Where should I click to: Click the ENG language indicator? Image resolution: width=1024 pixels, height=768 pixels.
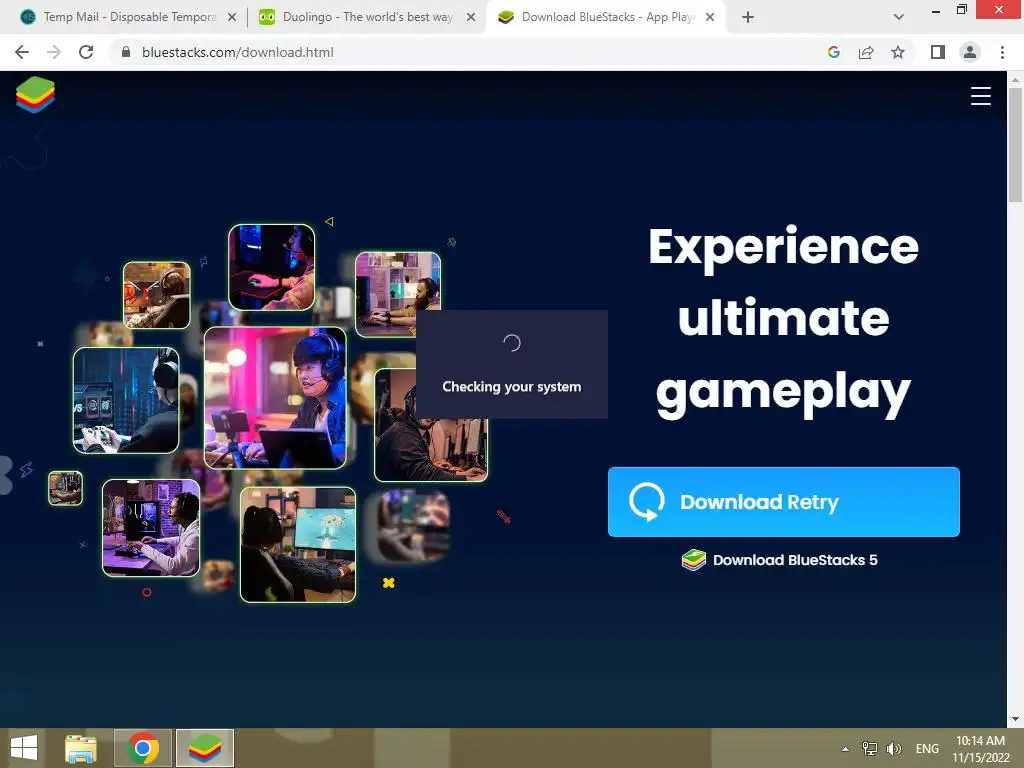coord(927,748)
